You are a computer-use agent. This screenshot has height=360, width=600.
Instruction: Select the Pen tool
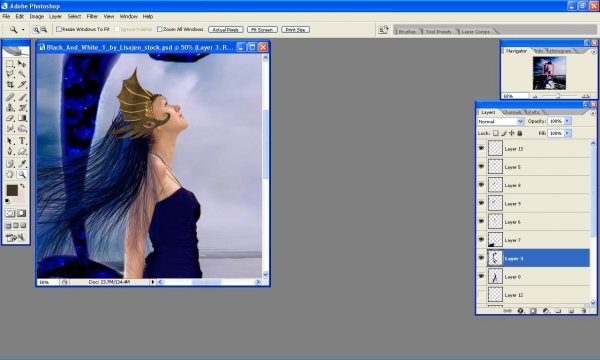click(10, 151)
